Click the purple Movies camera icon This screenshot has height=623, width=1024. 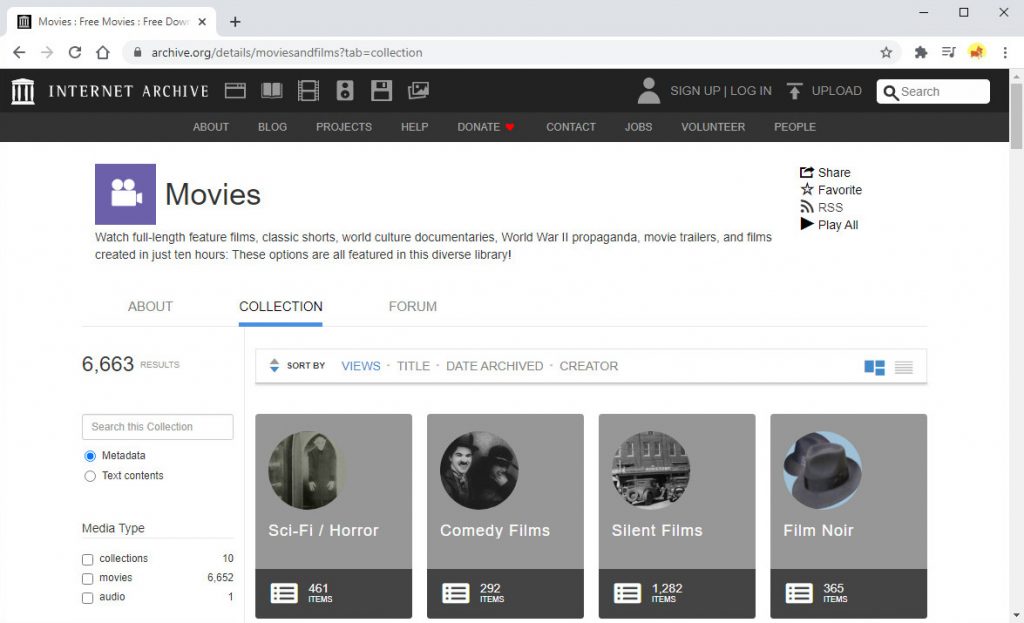click(125, 194)
